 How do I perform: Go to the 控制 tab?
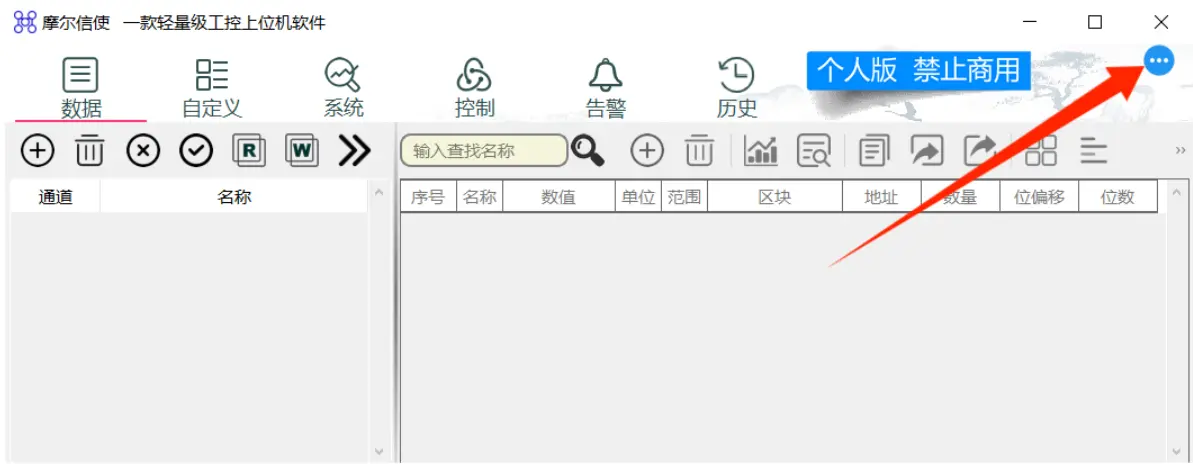[x=475, y=88]
